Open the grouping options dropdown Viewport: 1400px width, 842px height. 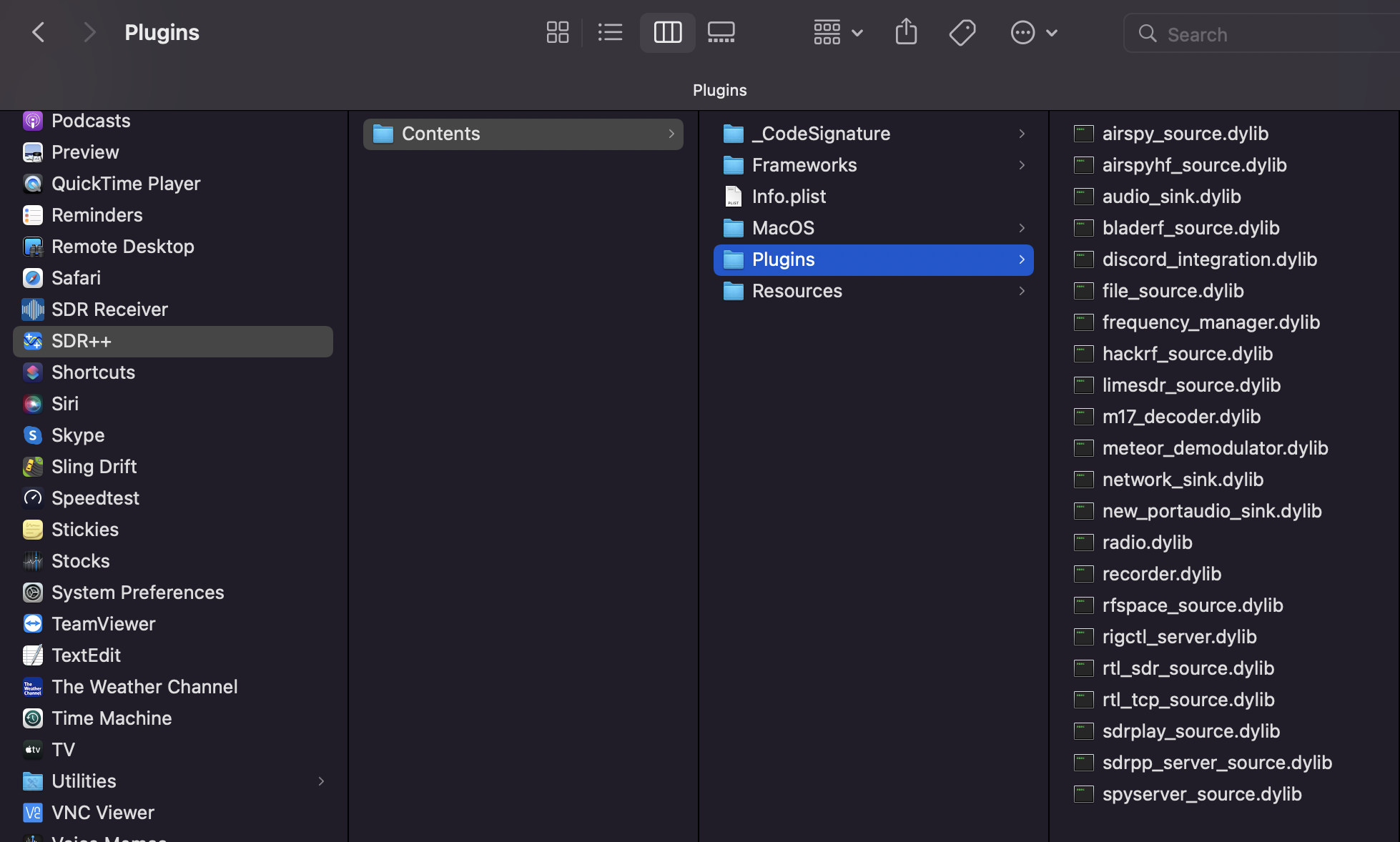pyautogui.click(x=837, y=32)
